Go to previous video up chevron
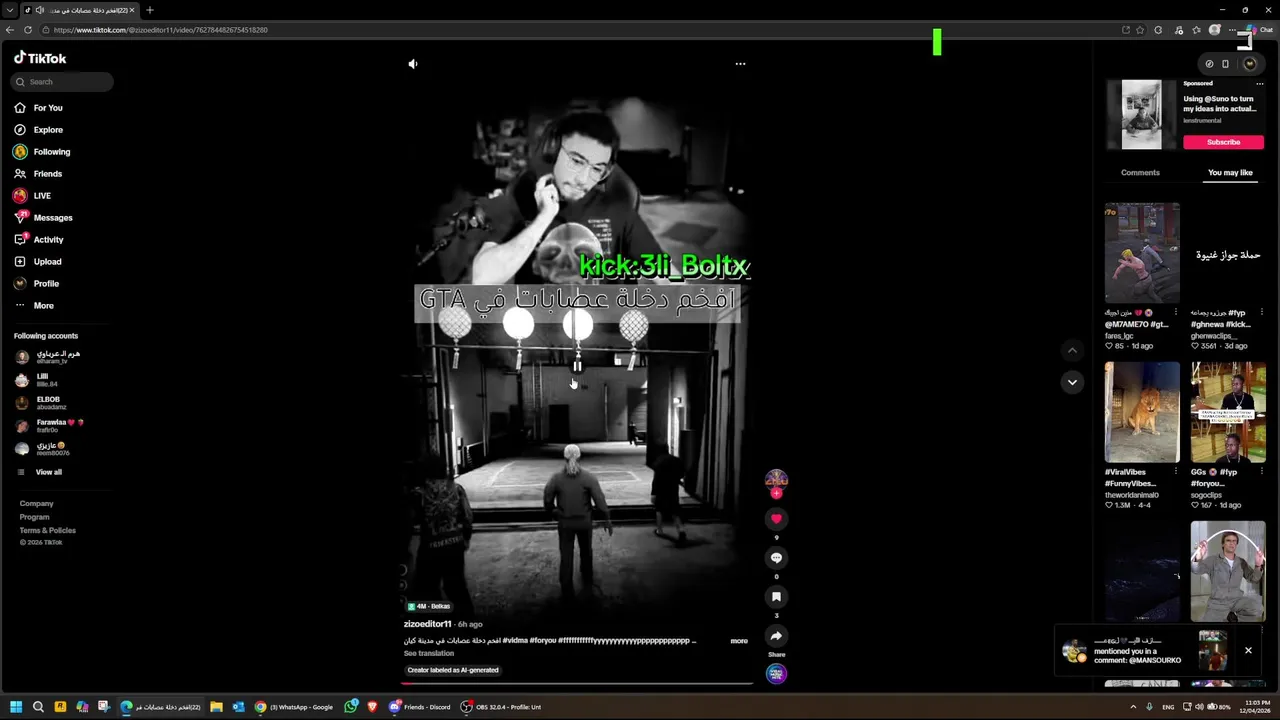Image resolution: width=1280 pixels, height=720 pixels. pos(1072,350)
